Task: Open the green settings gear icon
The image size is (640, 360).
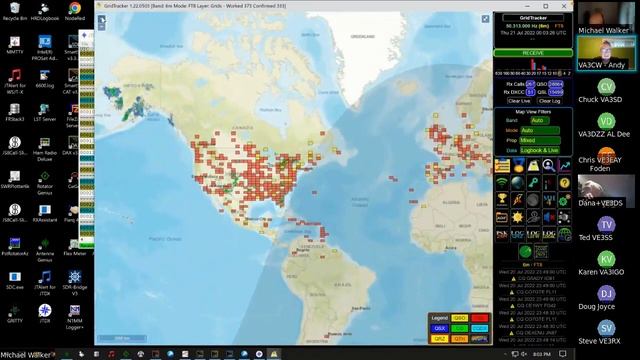Action: 564,200
